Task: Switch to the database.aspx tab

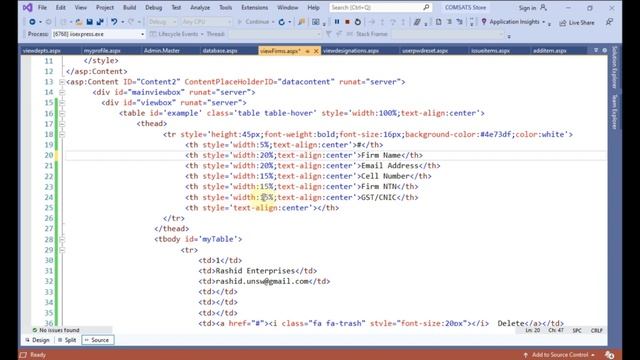Action: (x=220, y=51)
